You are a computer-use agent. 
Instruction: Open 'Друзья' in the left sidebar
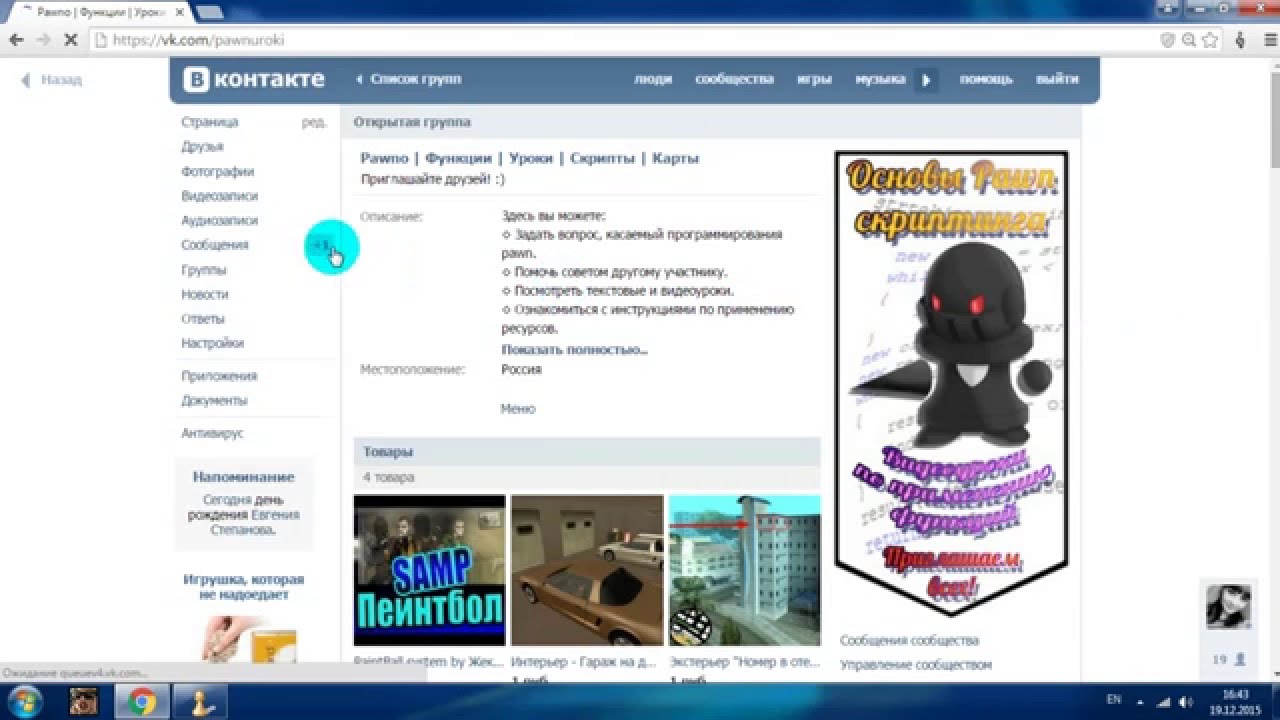pos(202,147)
